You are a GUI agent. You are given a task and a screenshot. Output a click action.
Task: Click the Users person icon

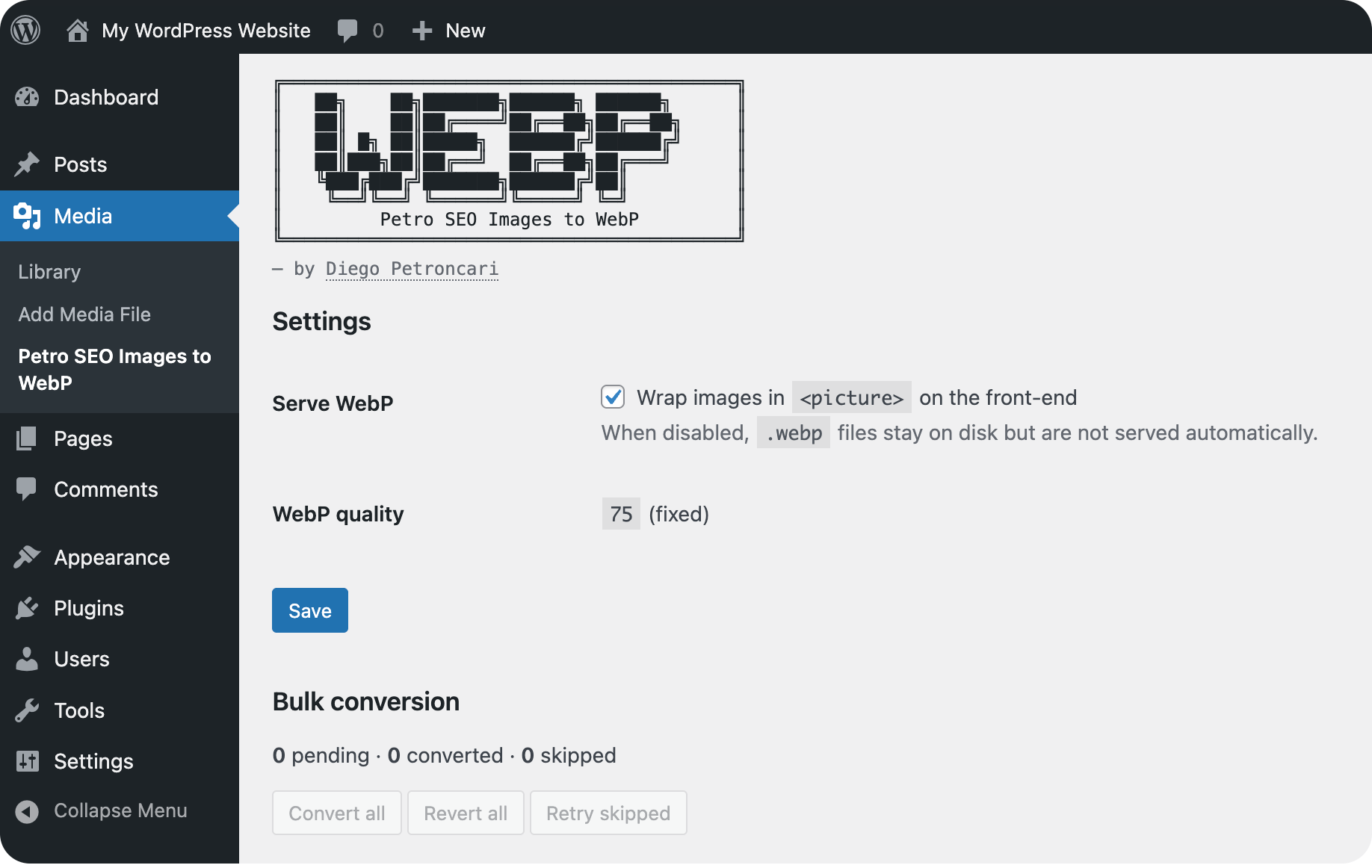coord(27,659)
